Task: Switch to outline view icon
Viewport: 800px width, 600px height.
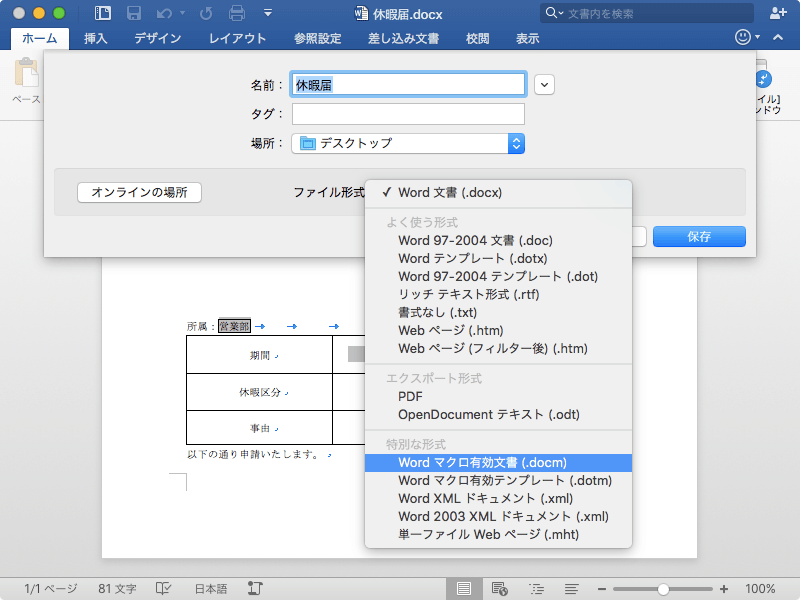Action: coord(536,589)
